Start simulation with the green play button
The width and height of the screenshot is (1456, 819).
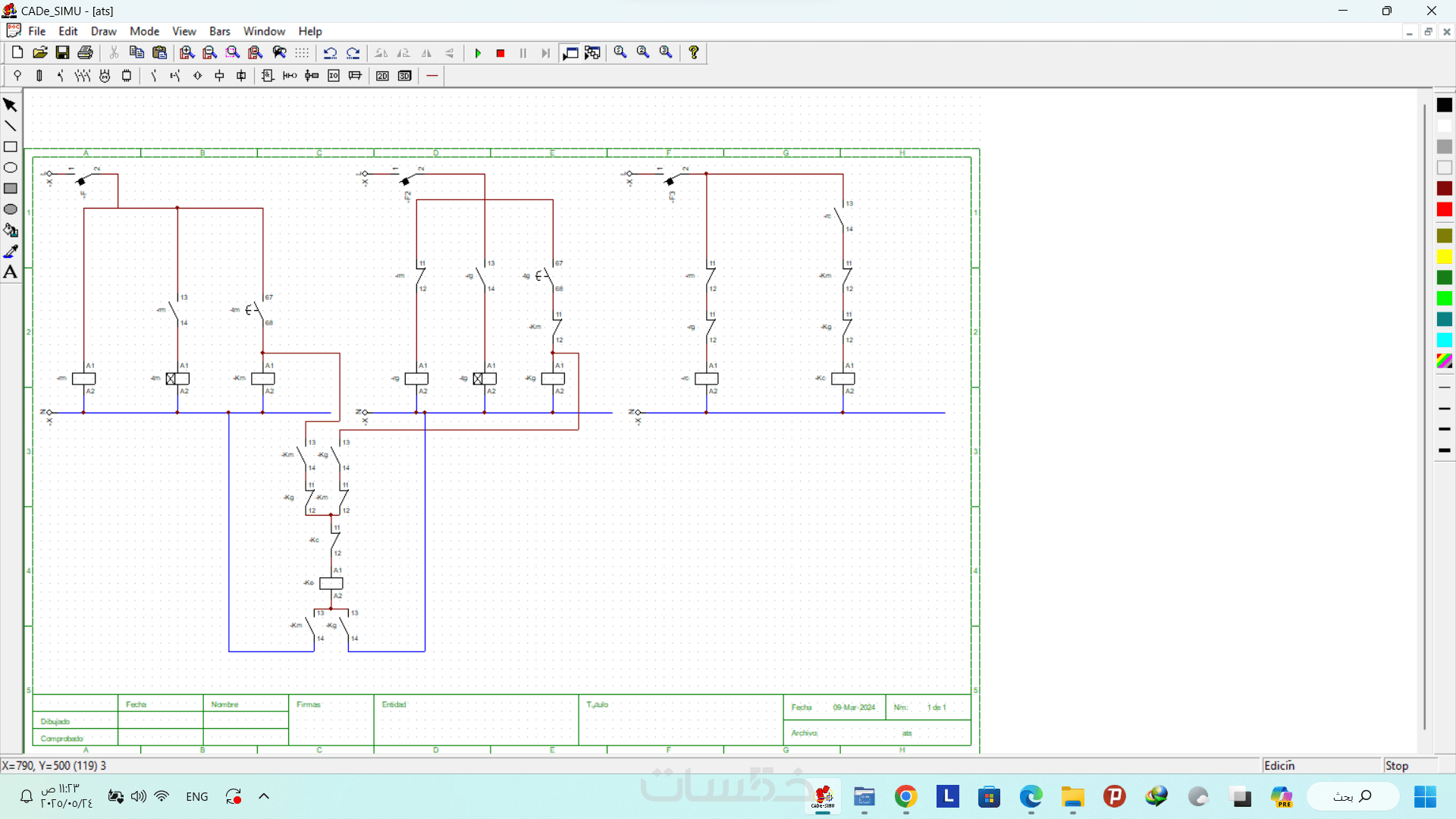478,53
